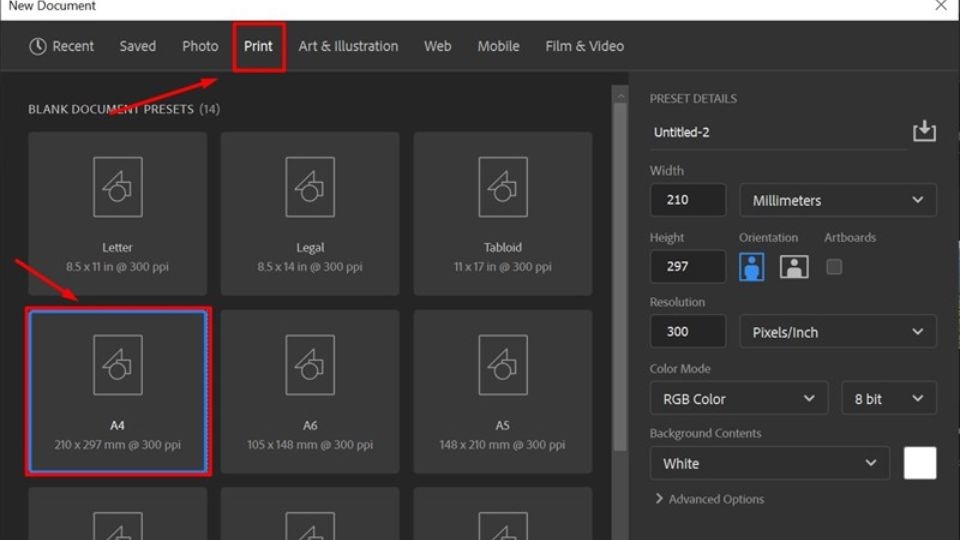Switch to the Web tab

click(x=438, y=46)
